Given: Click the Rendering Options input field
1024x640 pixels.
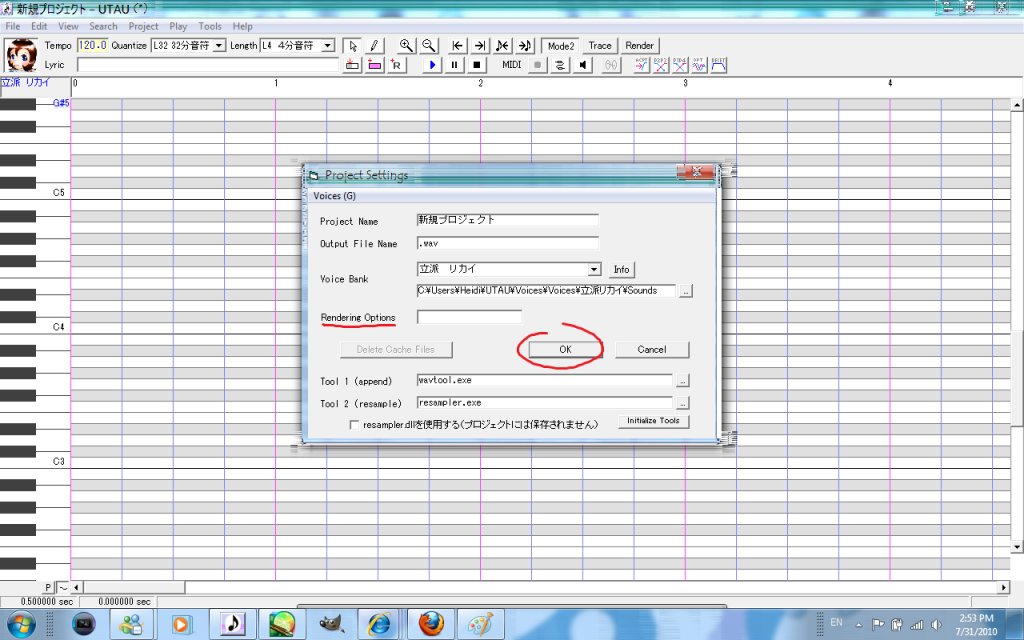Looking at the screenshot, I should coord(469,317).
